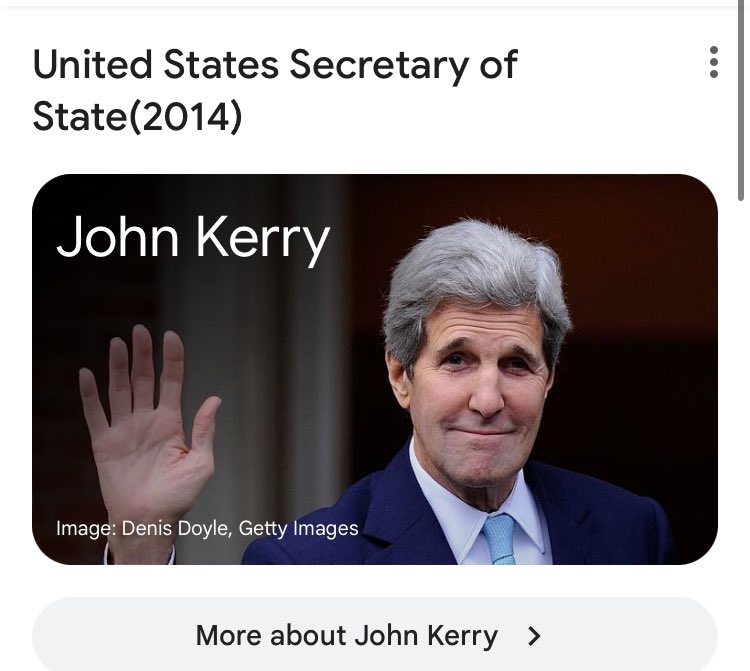Click the vertical scrollbar thumb
Screen dimensions: 750x671
740,100
